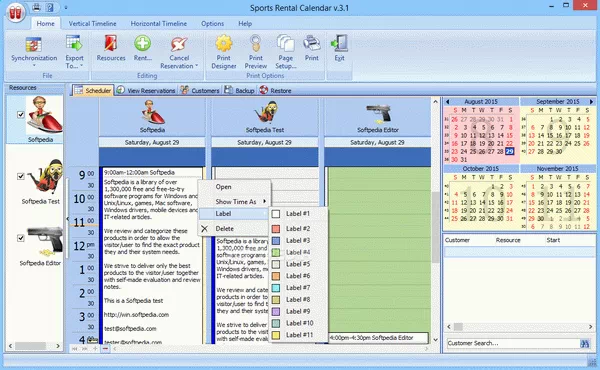Open the 4:00pm-4:30pm Softpedia Editor appointment

coord(378,338)
